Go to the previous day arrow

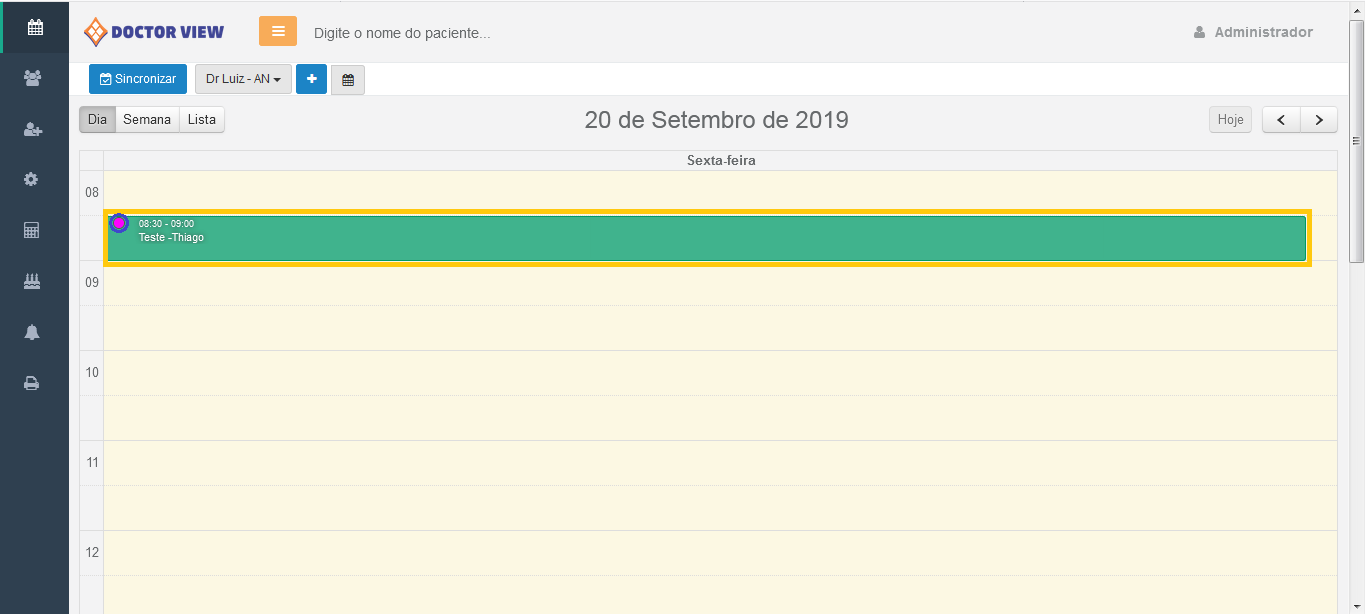click(1281, 120)
